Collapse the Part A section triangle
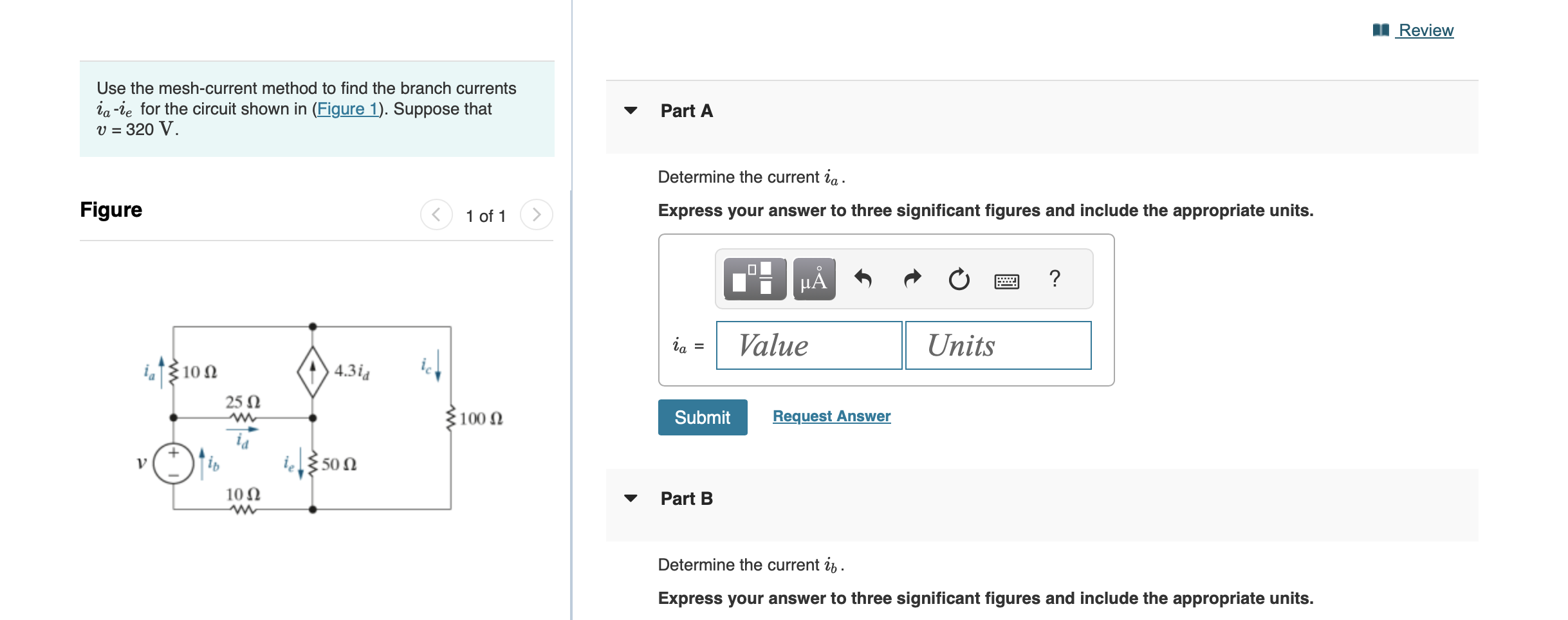The height and width of the screenshot is (620, 1568). (x=631, y=111)
